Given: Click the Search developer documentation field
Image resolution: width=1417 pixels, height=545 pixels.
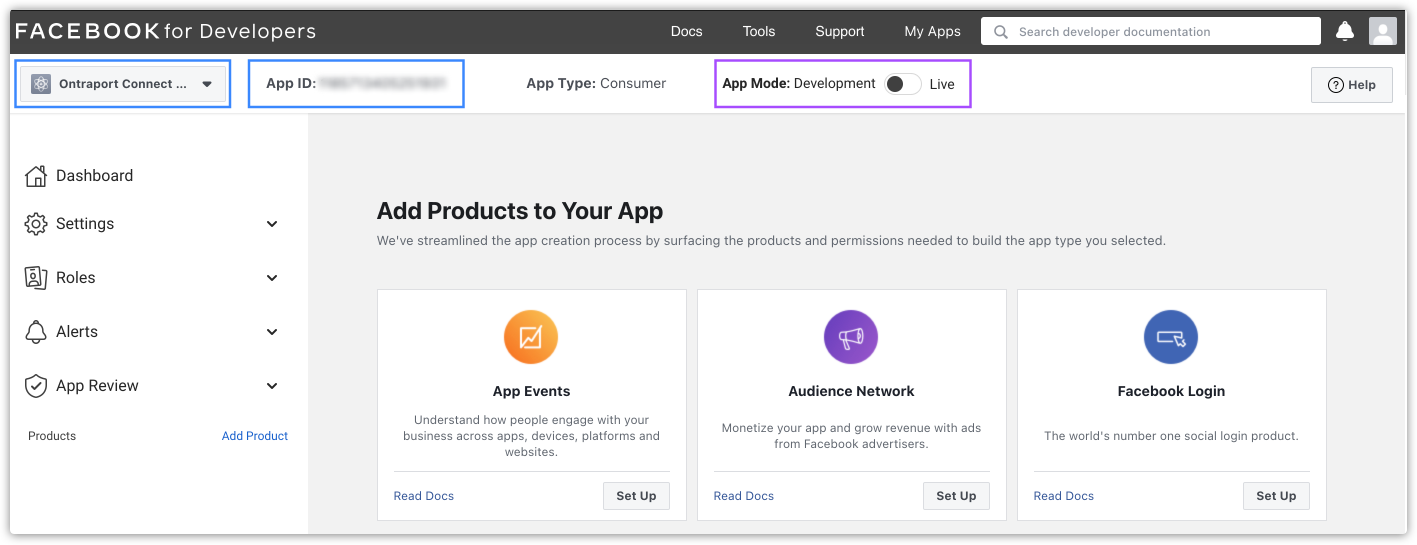Looking at the screenshot, I should click(x=1151, y=32).
